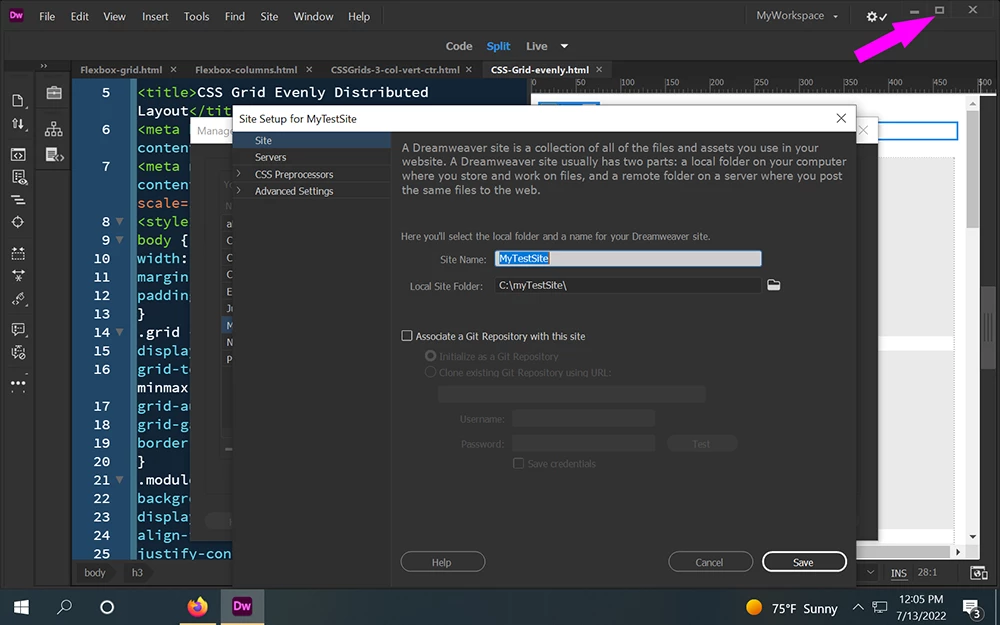Screen dimensions: 1000x625
Task: Switch to Split view
Action: [498, 46]
